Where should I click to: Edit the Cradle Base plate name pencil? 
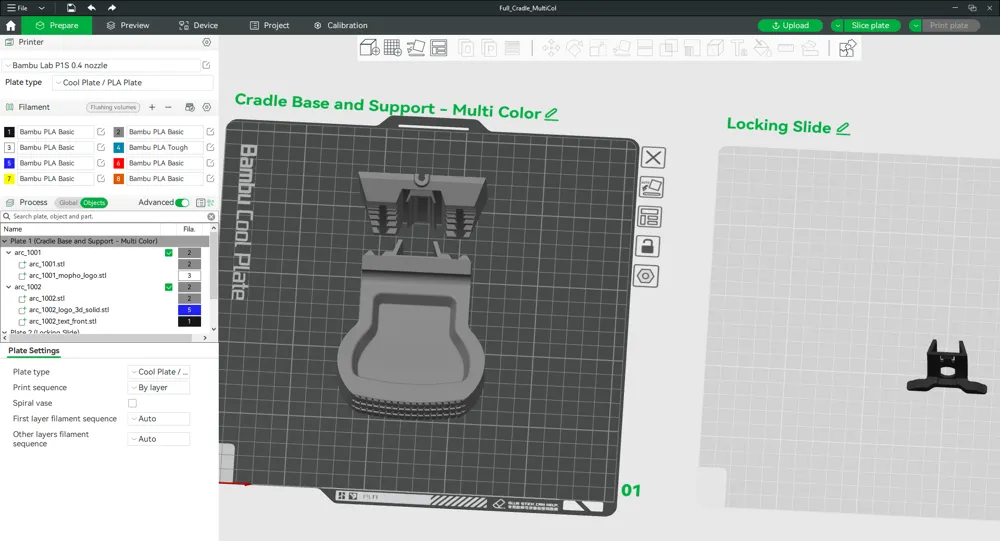coord(552,114)
